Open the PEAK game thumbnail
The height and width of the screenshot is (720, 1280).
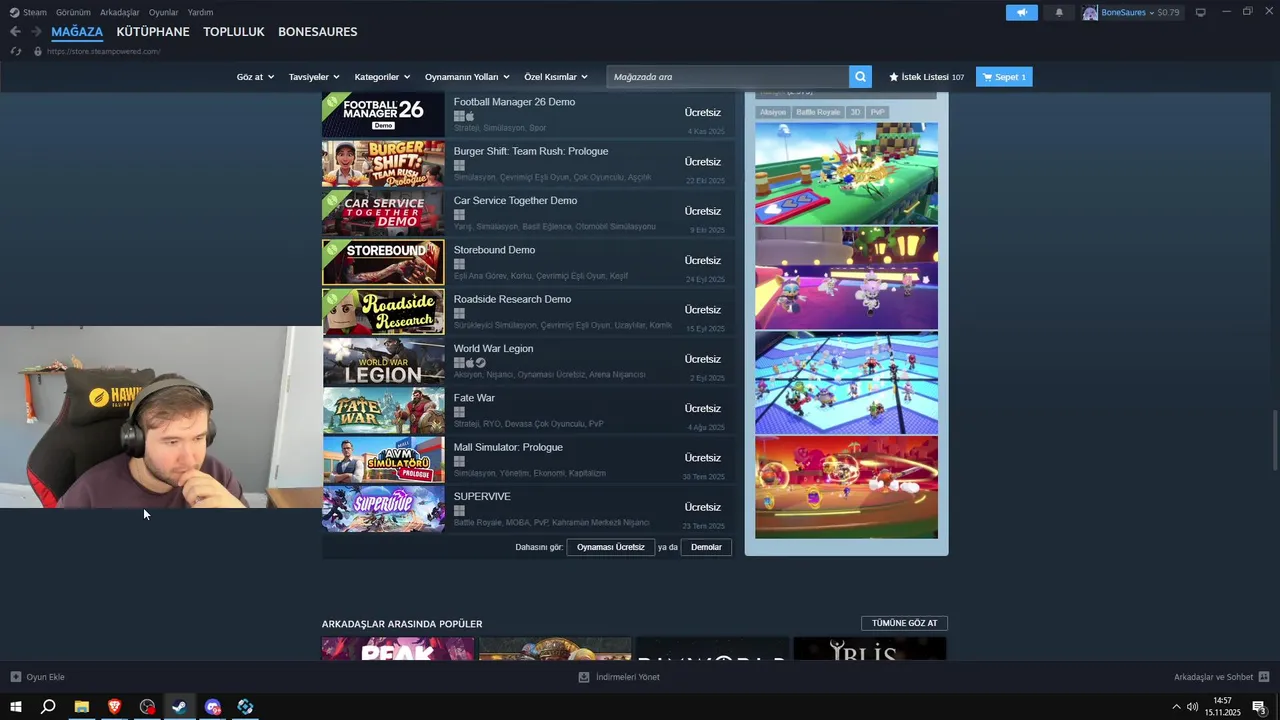tap(398, 649)
